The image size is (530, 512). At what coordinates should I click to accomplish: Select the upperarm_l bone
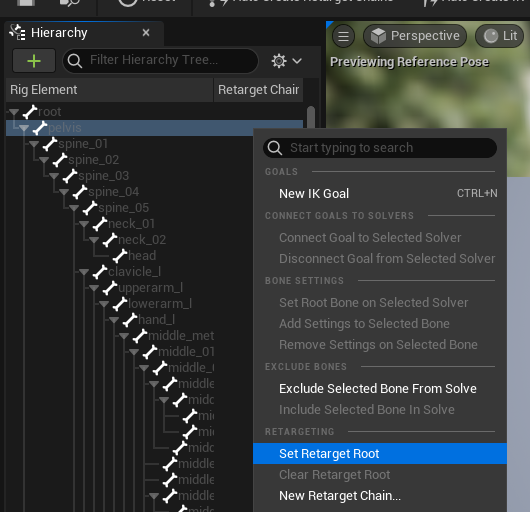click(150, 288)
